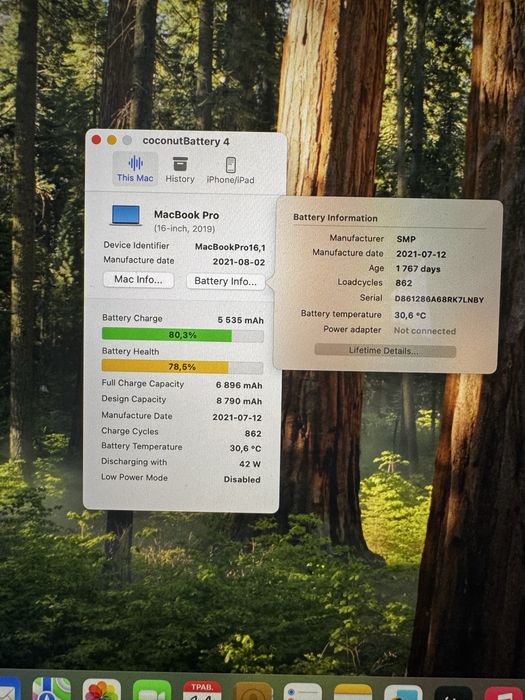Click the Design Capacity 8 790 mAh value
Screen dimensions: 525x700
(239, 401)
